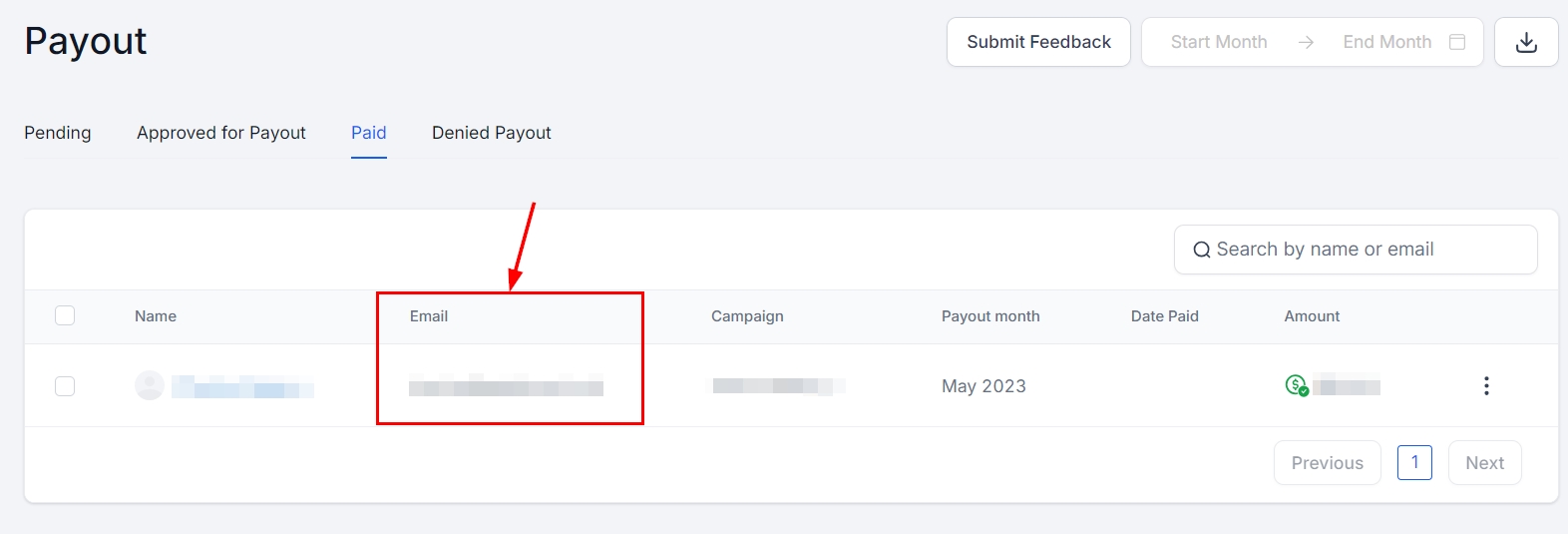Select the Paid tab
The image size is (1568, 534).
[x=369, y=133]
